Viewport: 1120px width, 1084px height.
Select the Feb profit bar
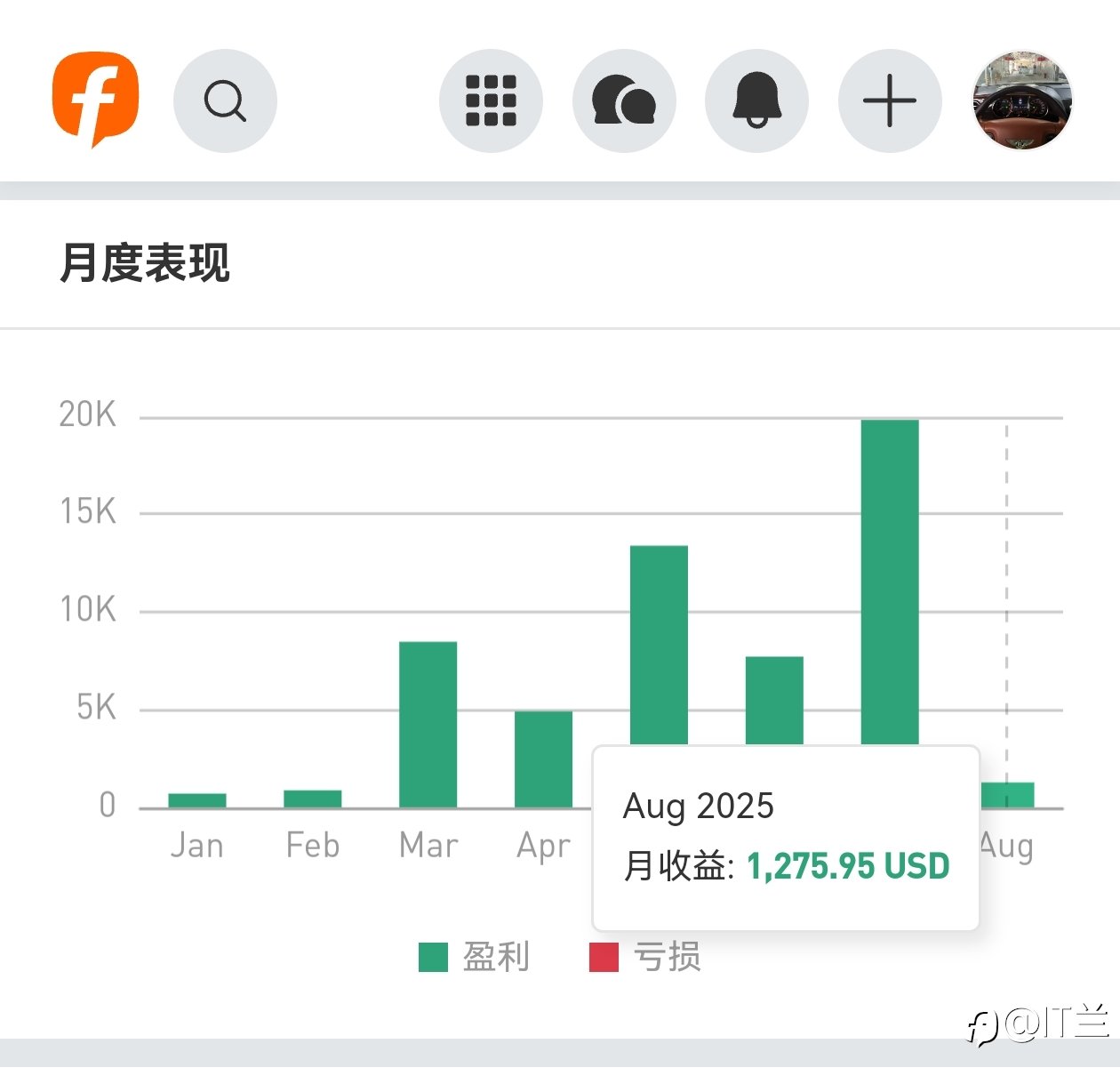coord(313,799)
